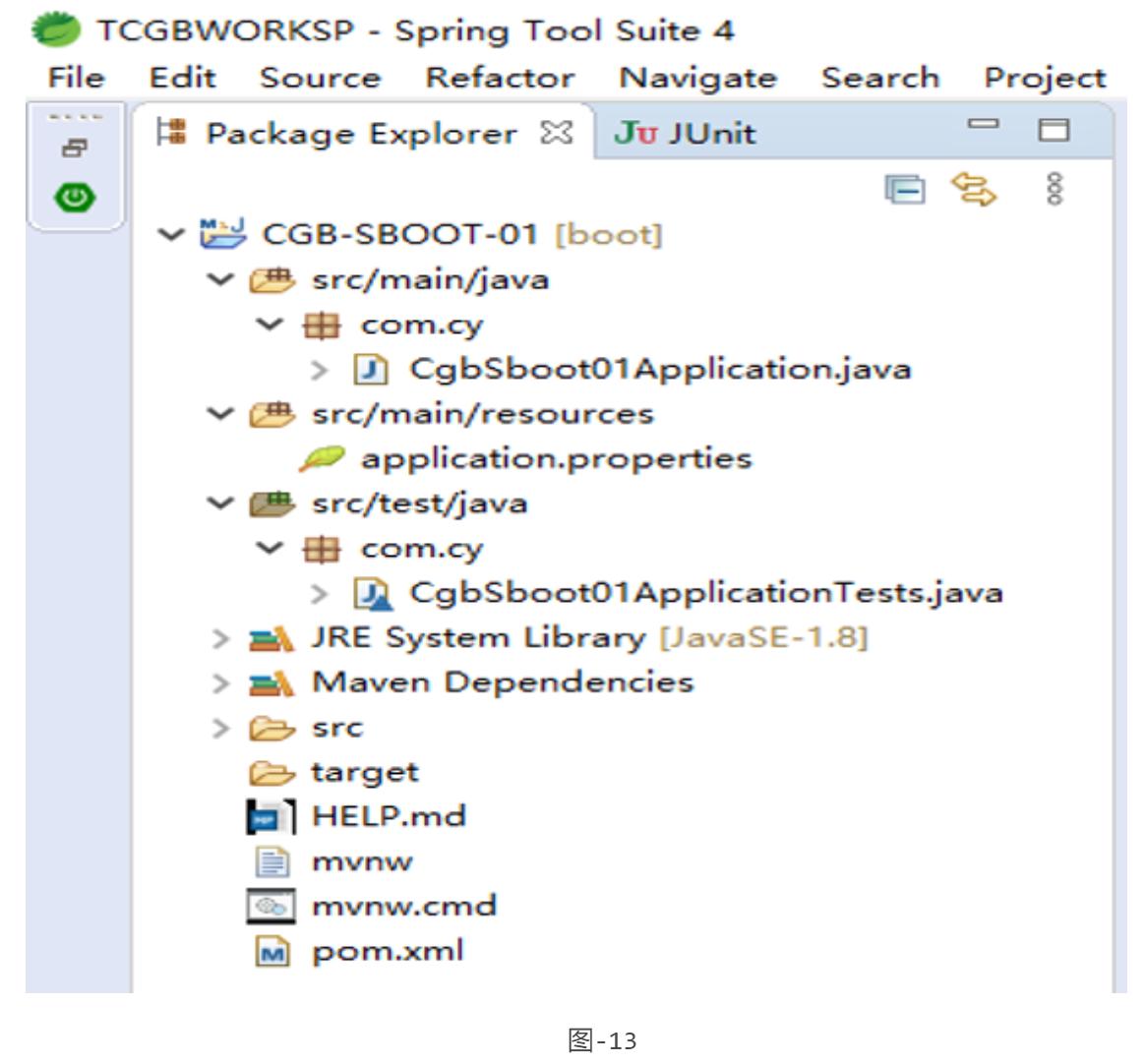The width and height of the screenshot is (1145, 1064).
Task: Select the mvnw file name
Action: pos(362,862)
